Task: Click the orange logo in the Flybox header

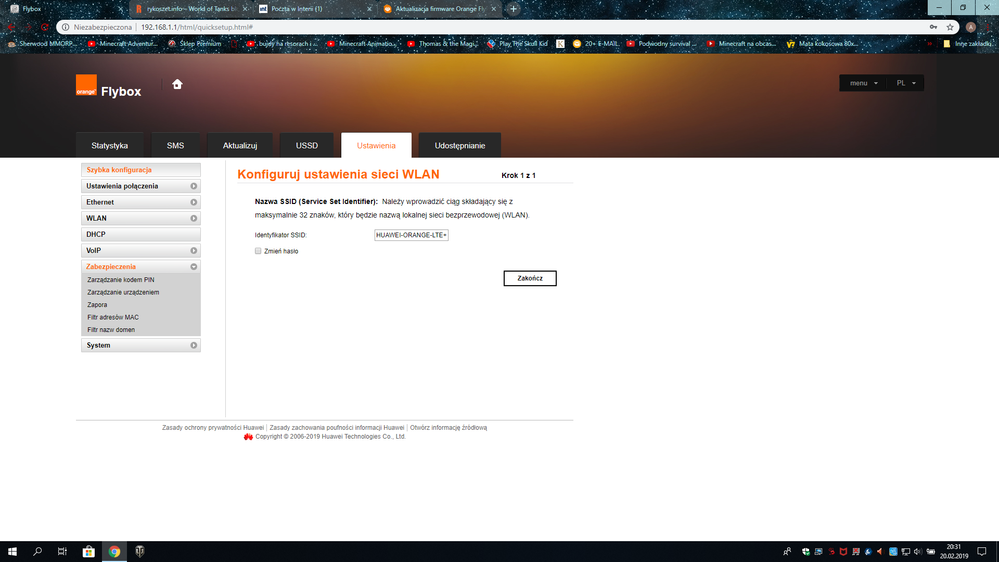Action: [86, 85]
